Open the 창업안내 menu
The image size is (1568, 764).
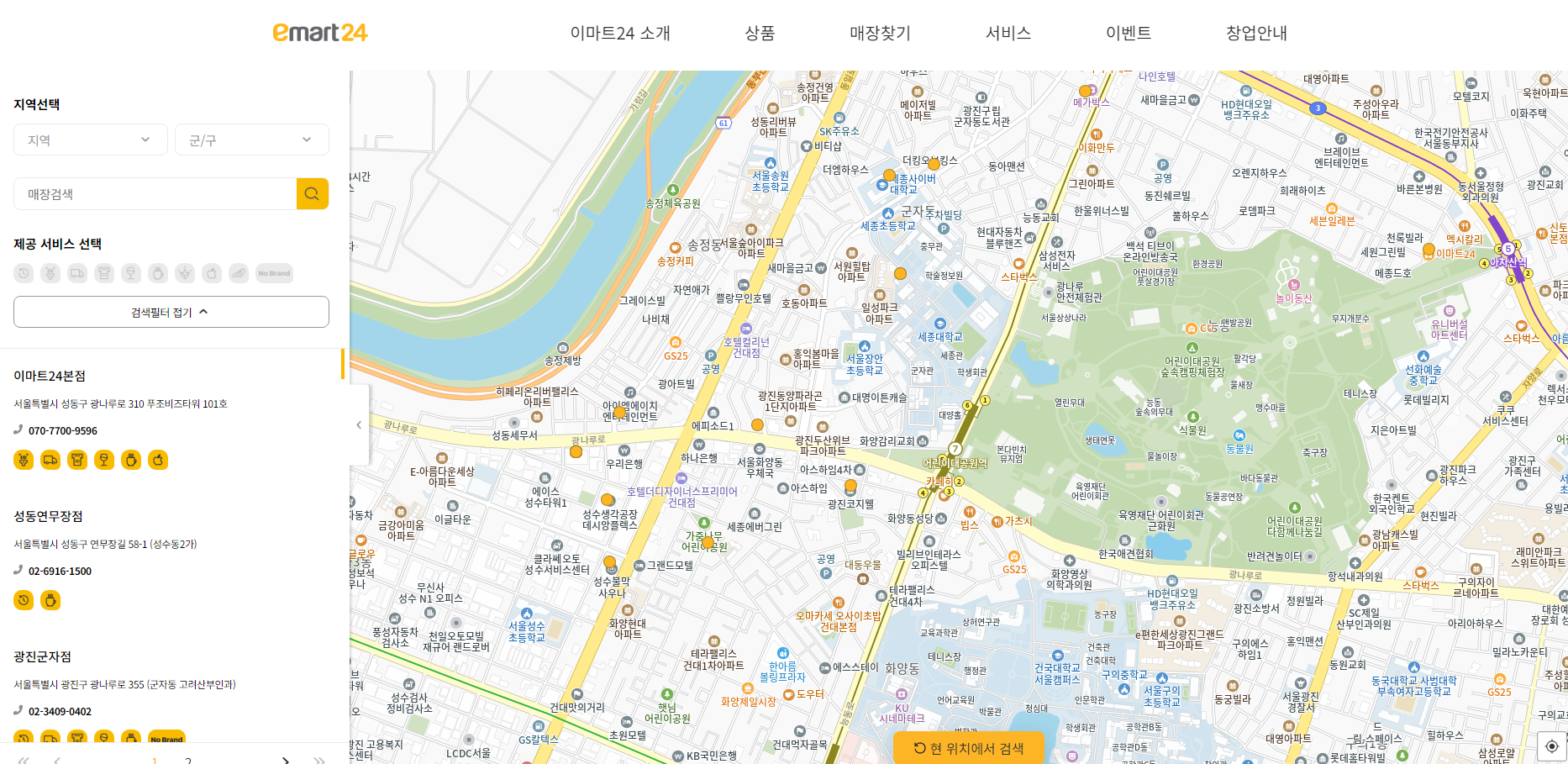[1256, 33]
